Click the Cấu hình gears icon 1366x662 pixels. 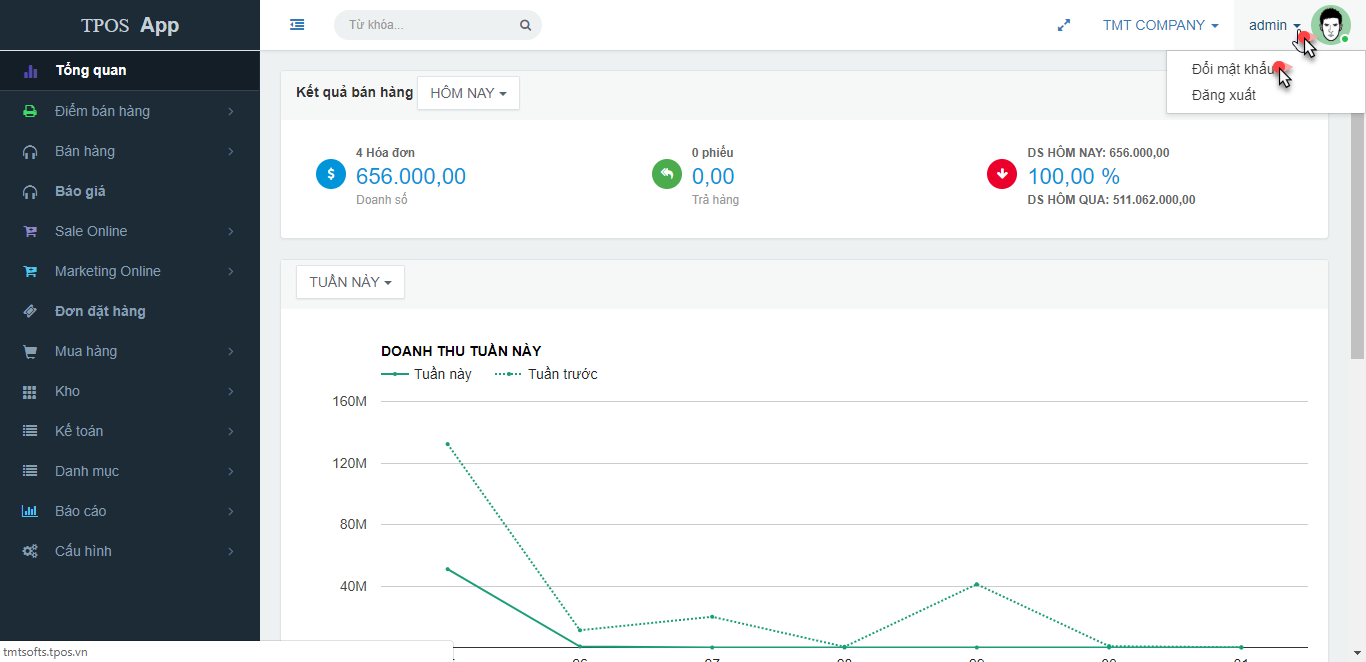30,551
